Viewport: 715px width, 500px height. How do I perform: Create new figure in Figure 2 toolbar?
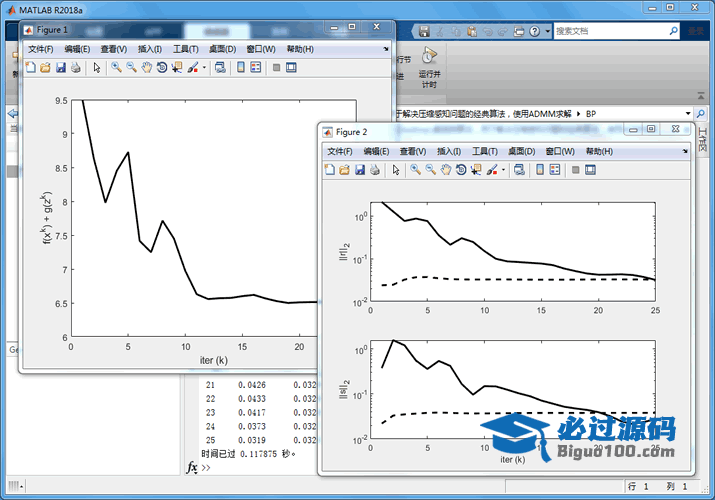coord(330,170)
